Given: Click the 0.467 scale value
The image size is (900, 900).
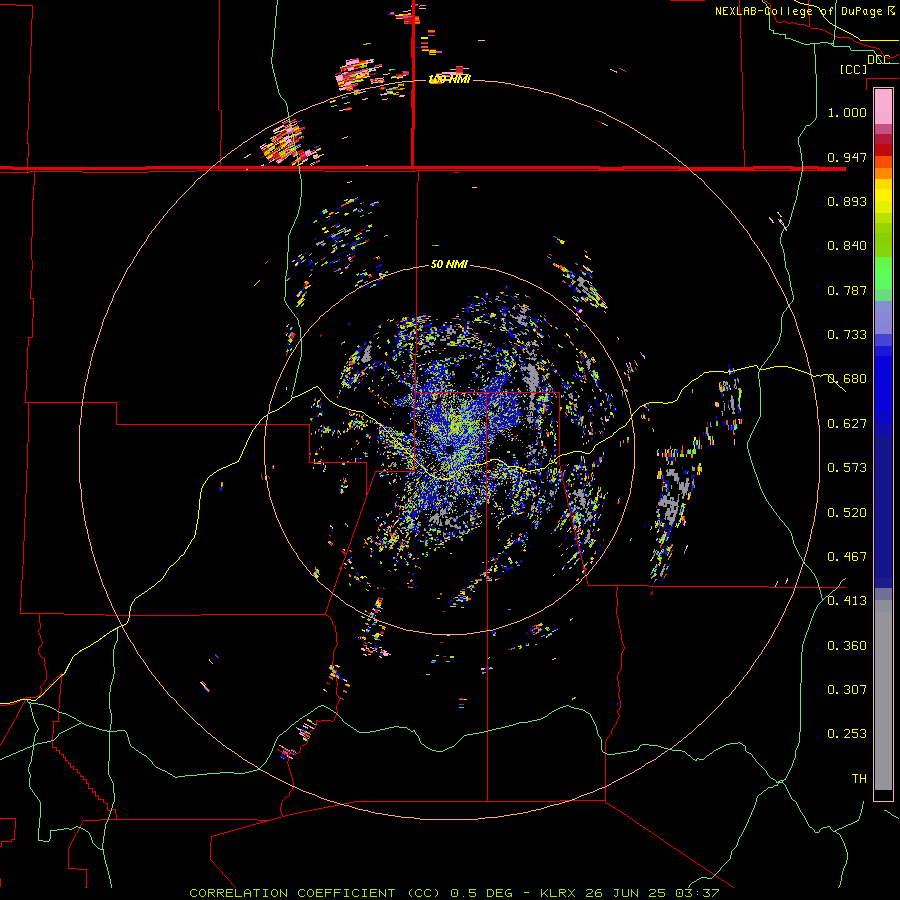Looking at the screenshot, I should (847, 557).
